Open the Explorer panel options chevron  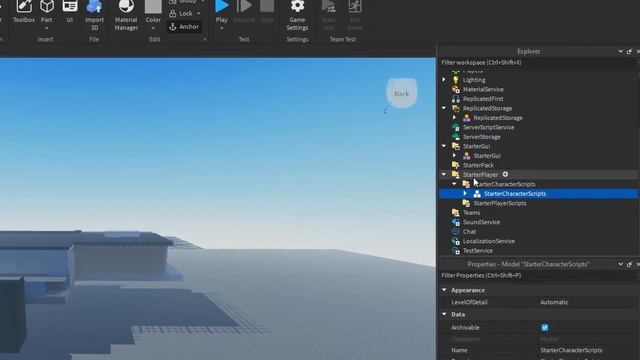[x=620, y=51]
